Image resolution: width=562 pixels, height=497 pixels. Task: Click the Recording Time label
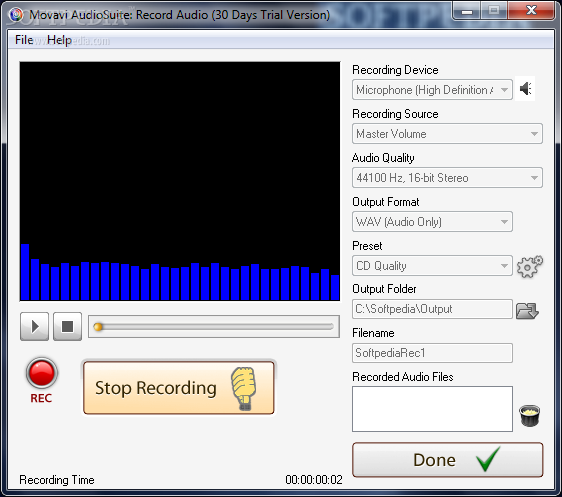[57, 480]
